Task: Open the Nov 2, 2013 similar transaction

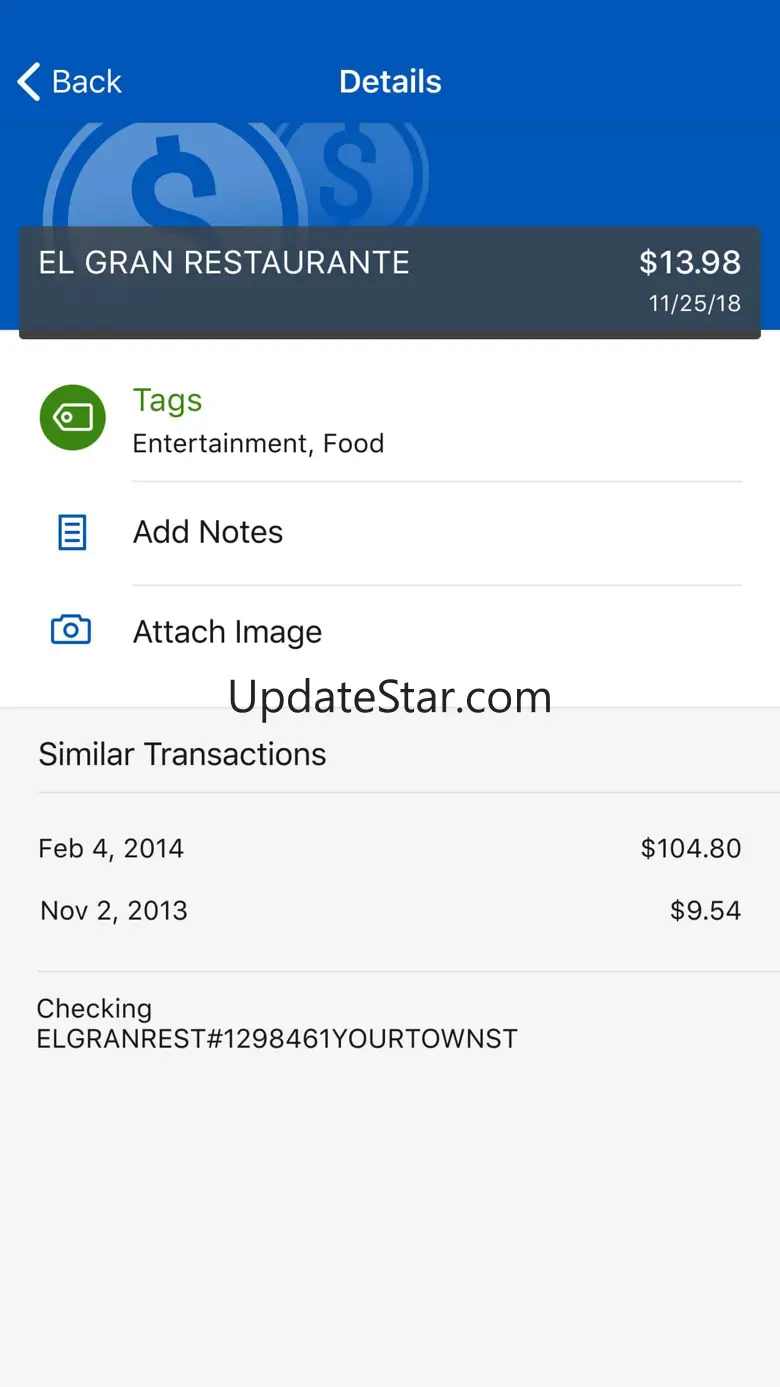Action: pos(114,911)
